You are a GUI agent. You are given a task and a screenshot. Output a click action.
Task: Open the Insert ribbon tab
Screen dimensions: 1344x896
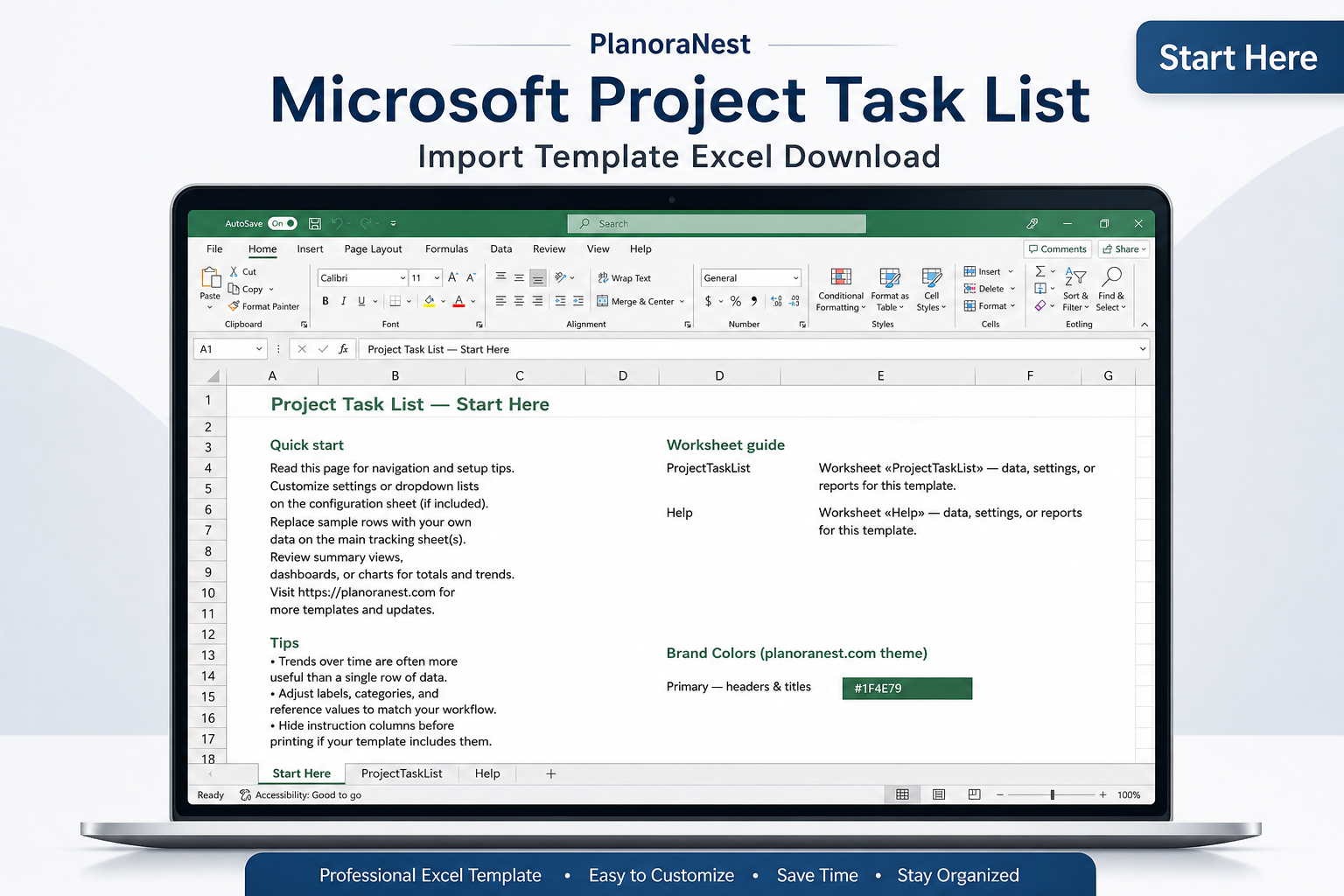pos(310,249)
